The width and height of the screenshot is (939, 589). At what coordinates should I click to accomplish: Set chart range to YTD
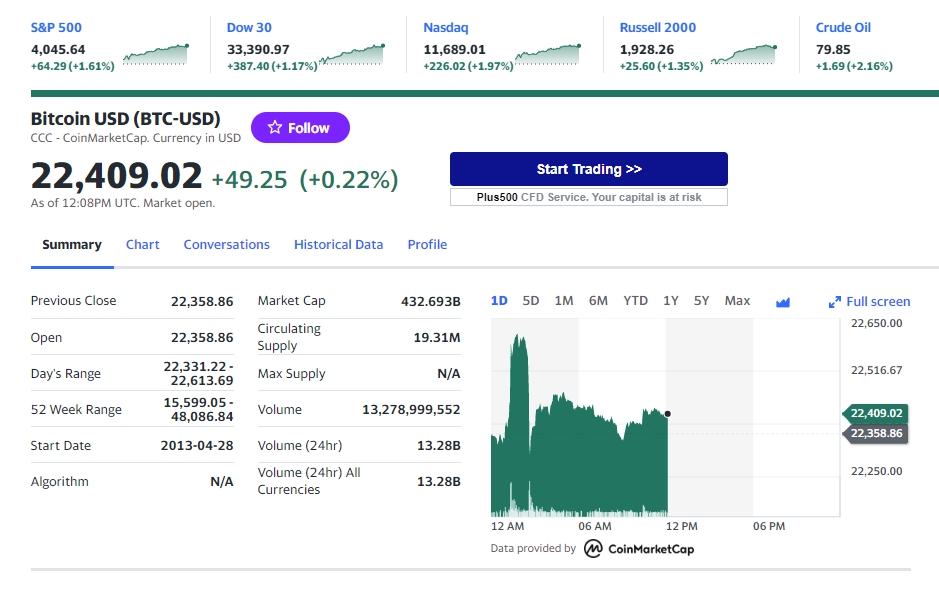click(635, 301)
